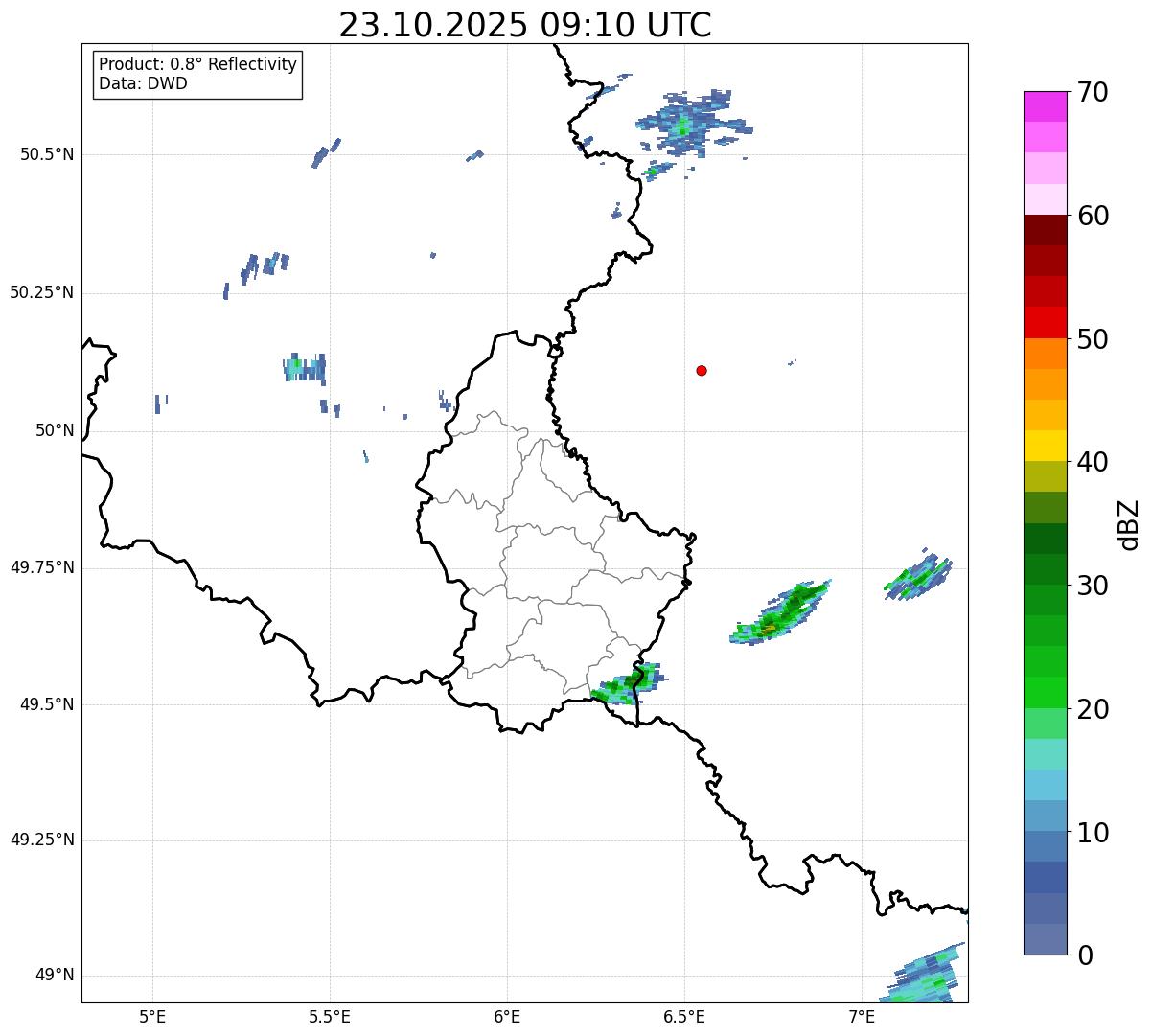Image resolution: width=1152 pixels, height=1036 pixels.
Task: Click the 49.25°N latitude tick label
Action: point(42,840)
